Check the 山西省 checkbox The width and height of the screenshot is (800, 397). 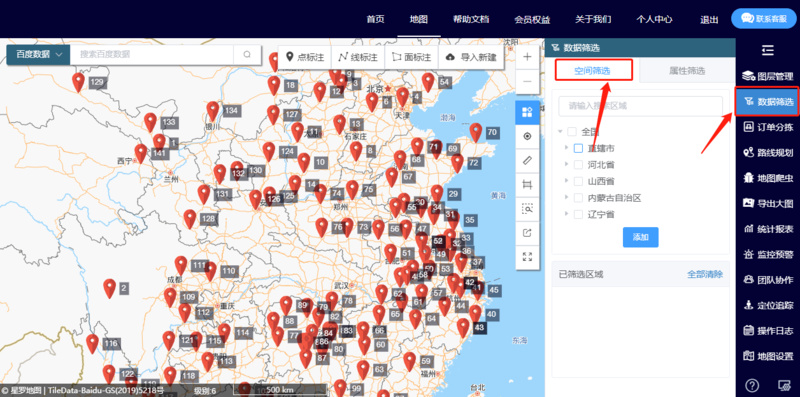pos(578,181)
